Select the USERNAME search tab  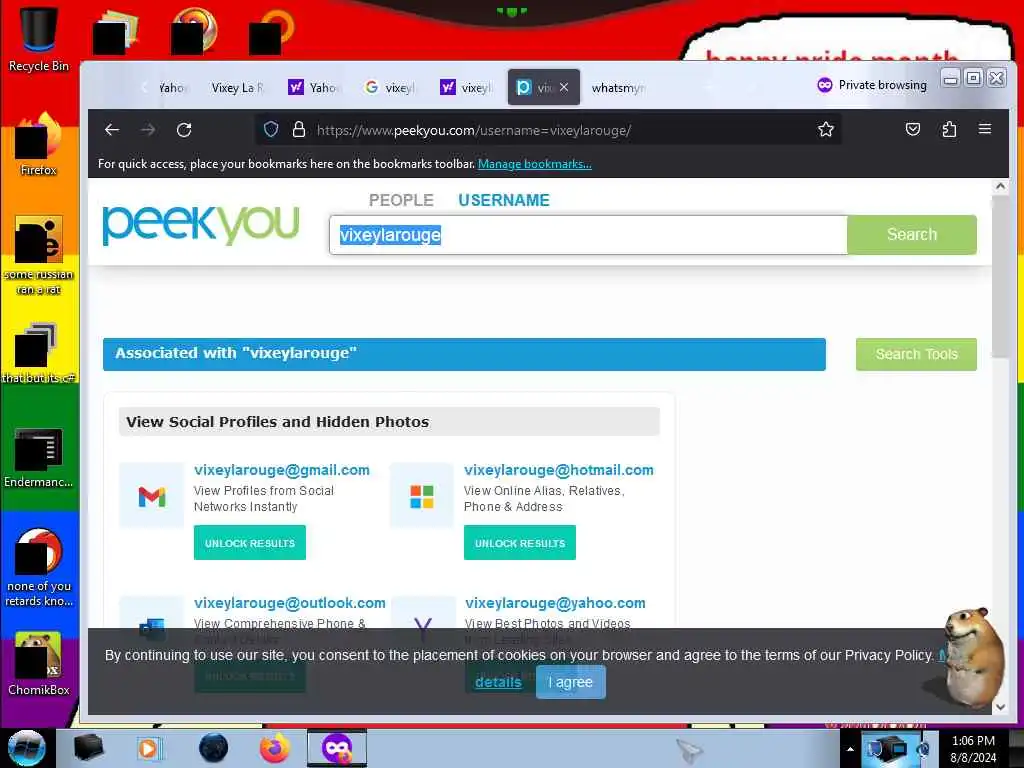(504, 200)
